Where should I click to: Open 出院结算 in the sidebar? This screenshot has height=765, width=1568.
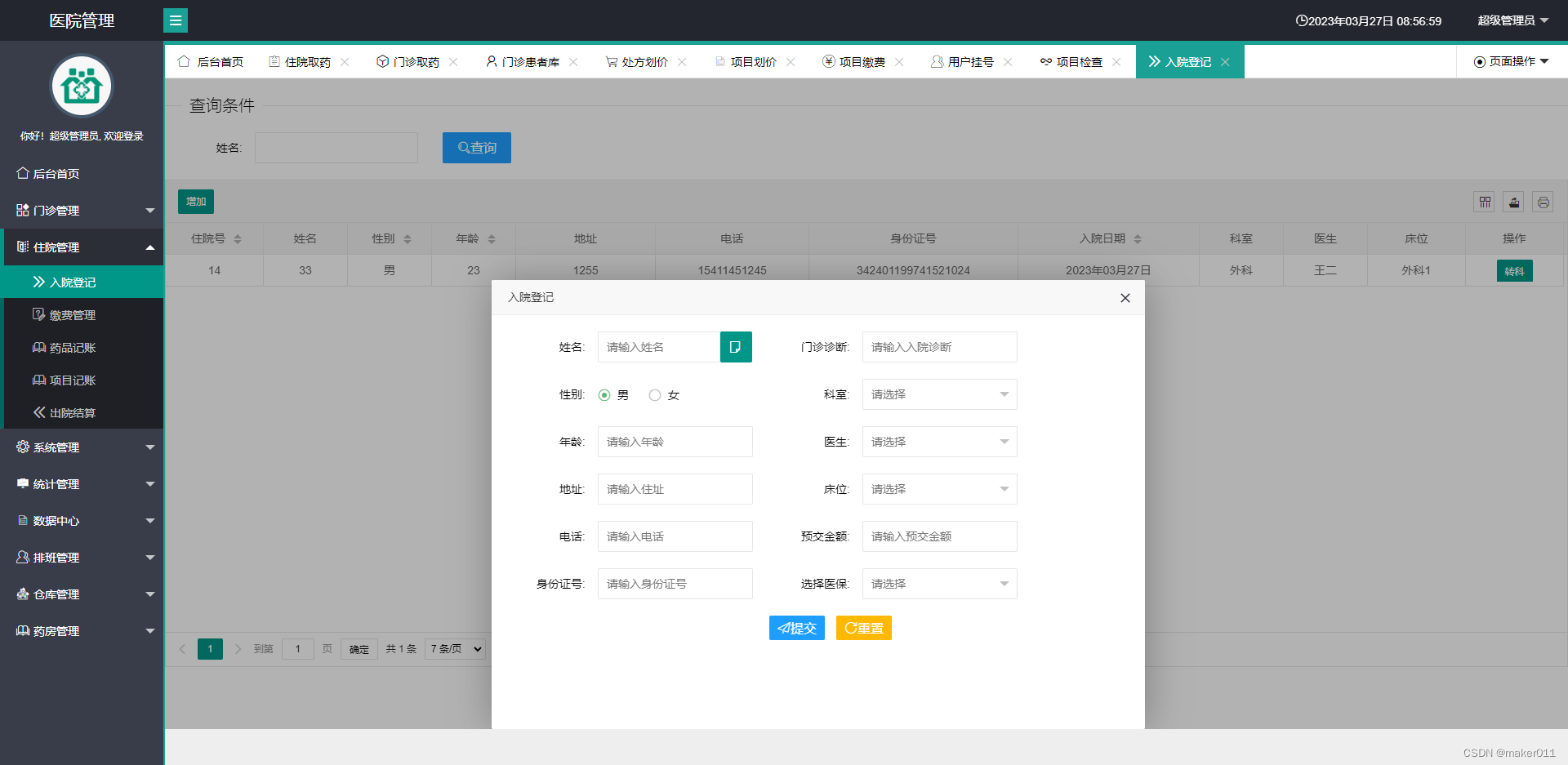point(82,412)
